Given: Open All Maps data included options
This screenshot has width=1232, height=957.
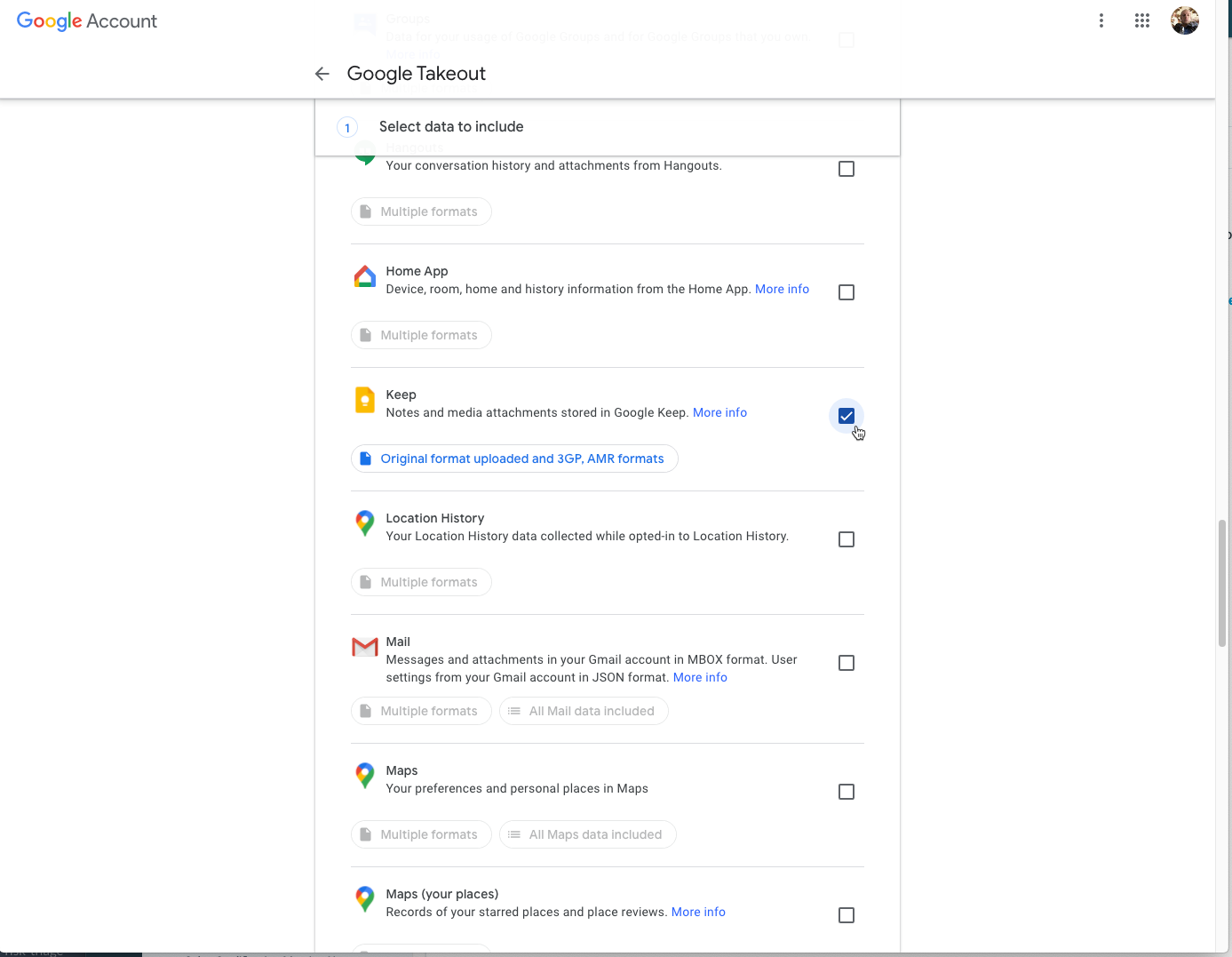Looking at the screenshot, I should coord(587,834).
